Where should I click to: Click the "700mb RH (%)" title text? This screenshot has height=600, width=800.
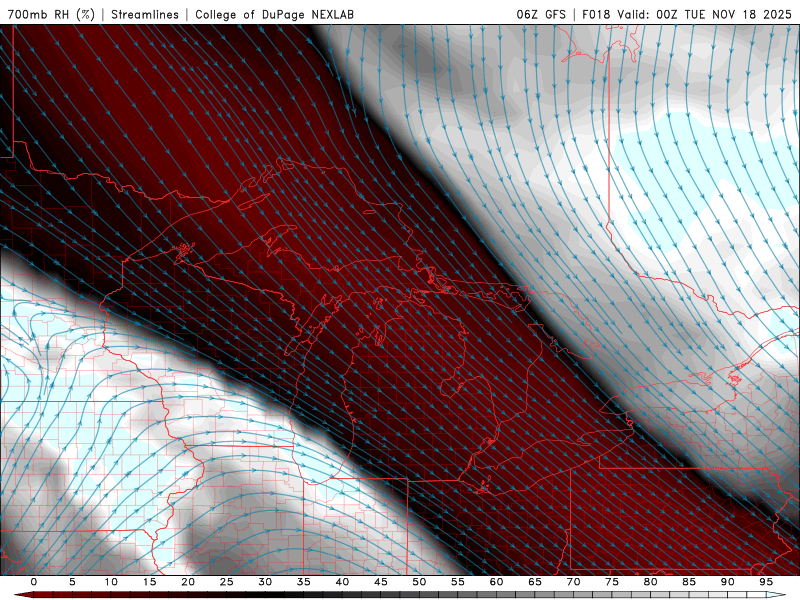tap(51, 14)
